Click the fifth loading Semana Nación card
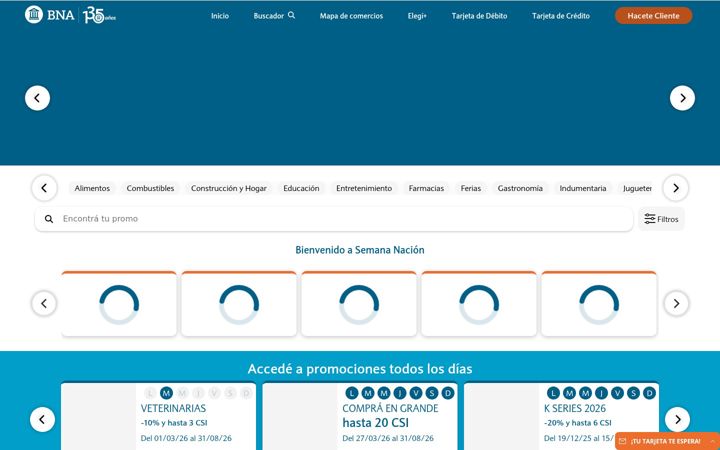 coord(599,304)
